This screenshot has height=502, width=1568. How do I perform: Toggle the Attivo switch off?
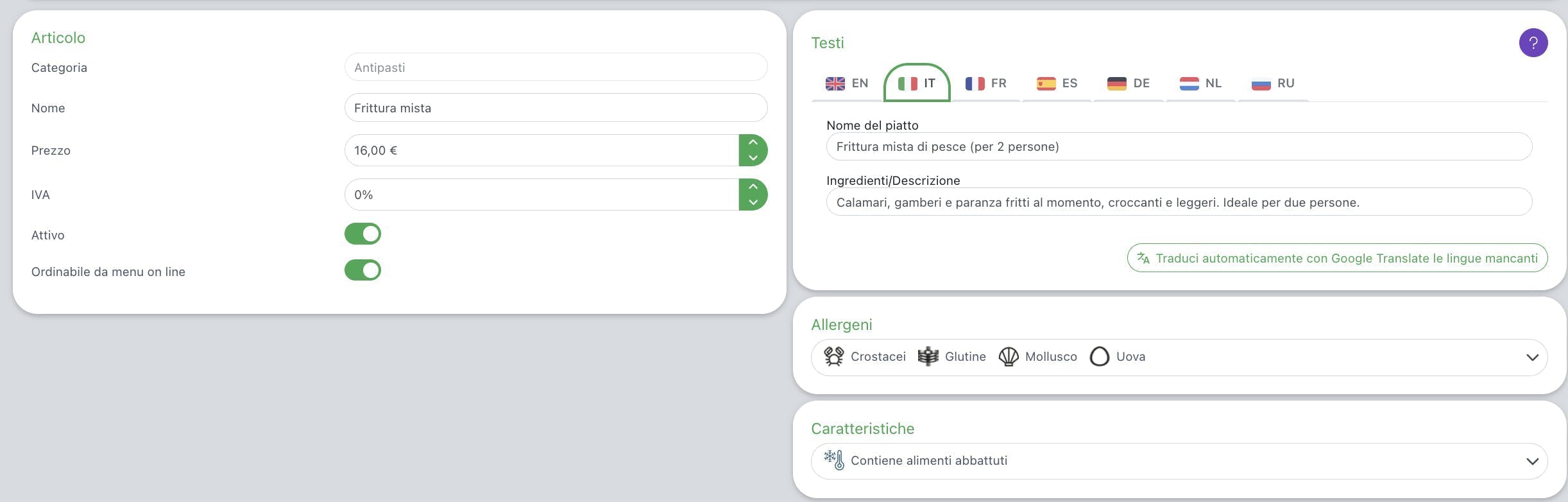click(362, 234)
